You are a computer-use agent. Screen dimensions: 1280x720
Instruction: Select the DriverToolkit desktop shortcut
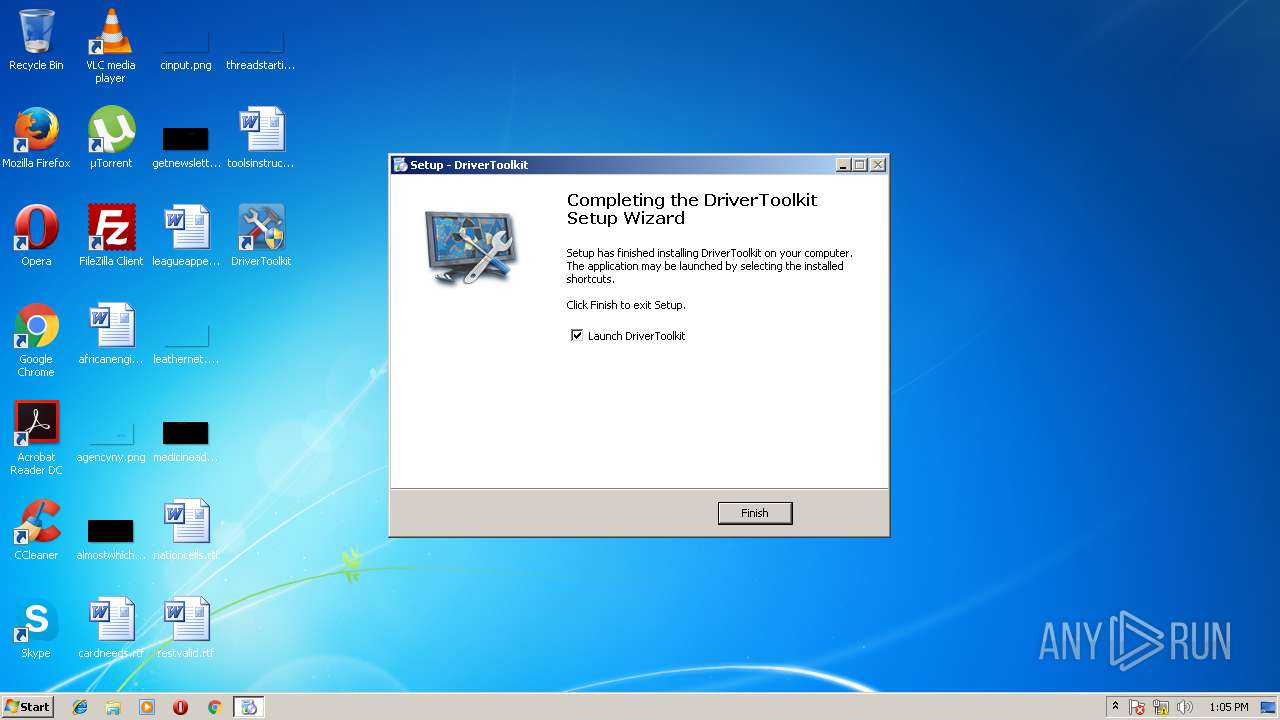tap(261, 236)
